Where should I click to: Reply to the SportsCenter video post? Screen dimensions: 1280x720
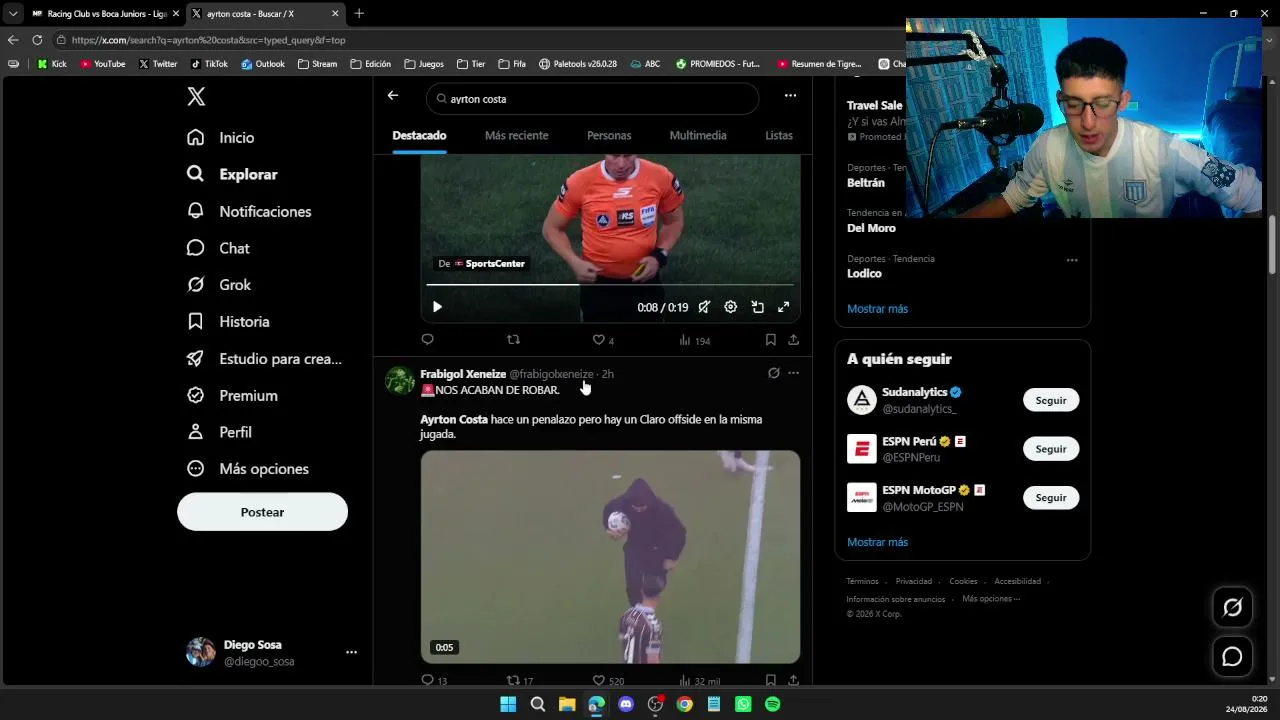point(427,340)
